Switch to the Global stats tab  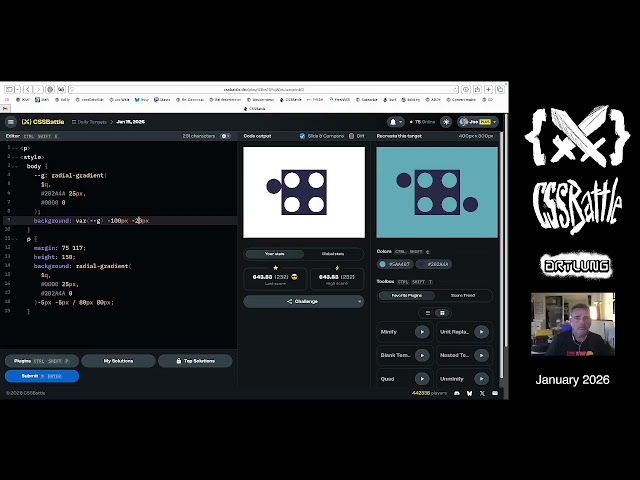point(334,254)
